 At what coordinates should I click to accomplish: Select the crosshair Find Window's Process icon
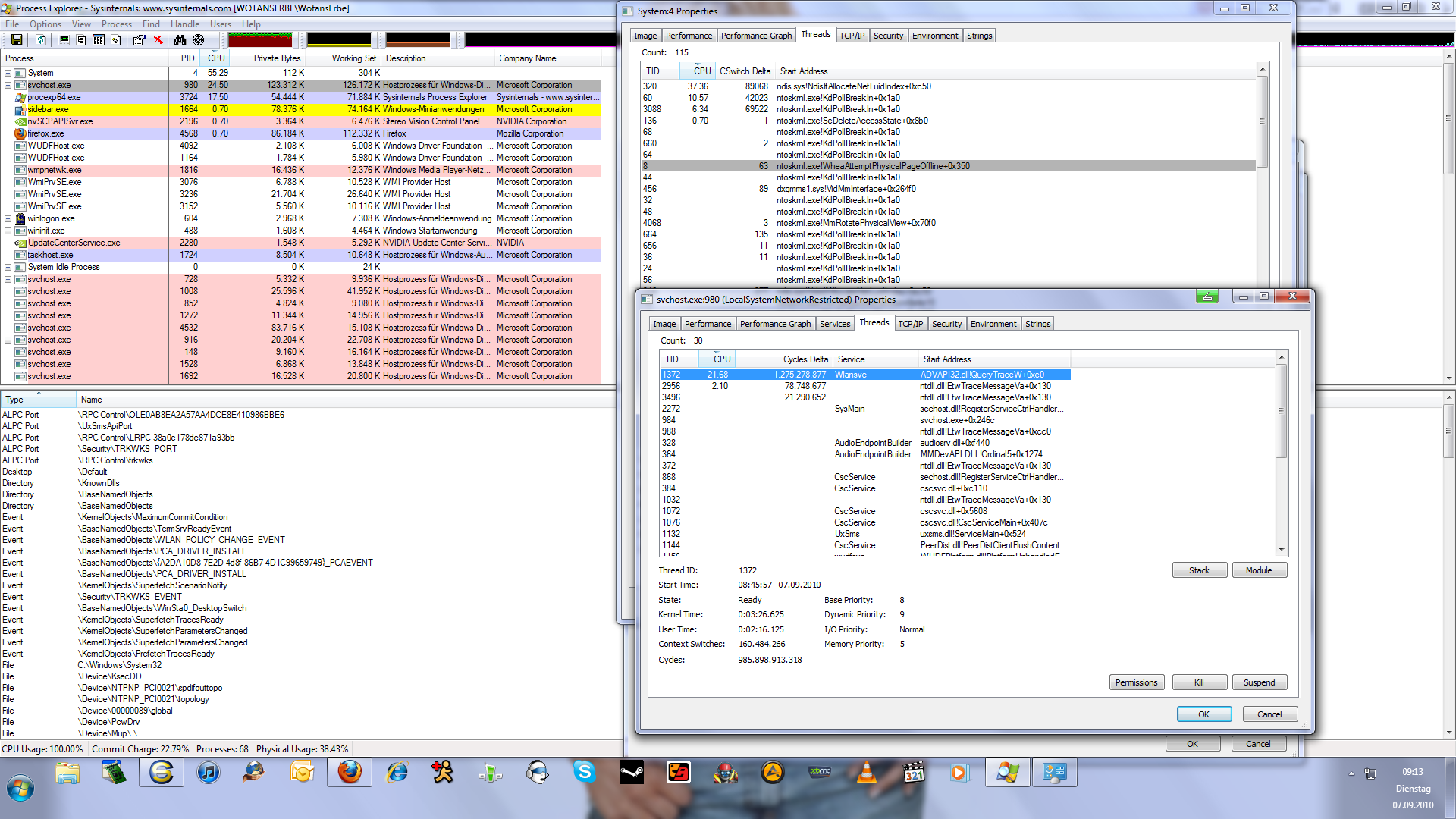[199, 39]
